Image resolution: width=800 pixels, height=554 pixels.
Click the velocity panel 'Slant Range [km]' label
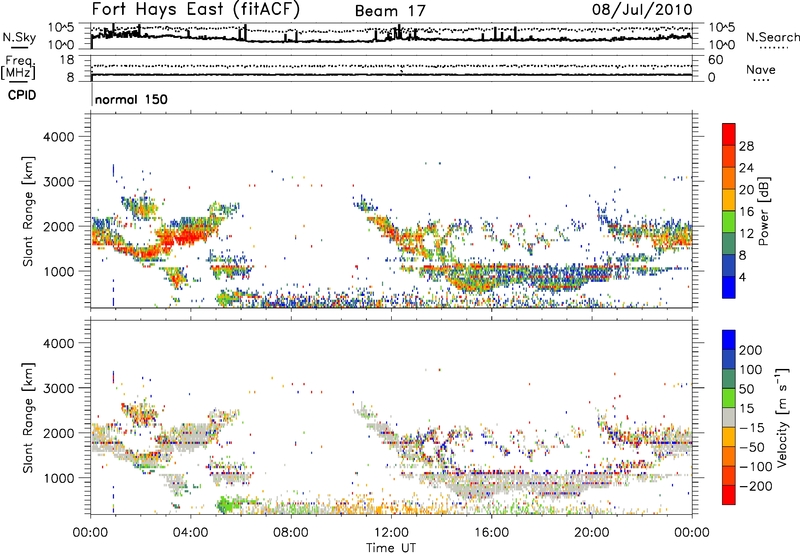click(28, 417)
